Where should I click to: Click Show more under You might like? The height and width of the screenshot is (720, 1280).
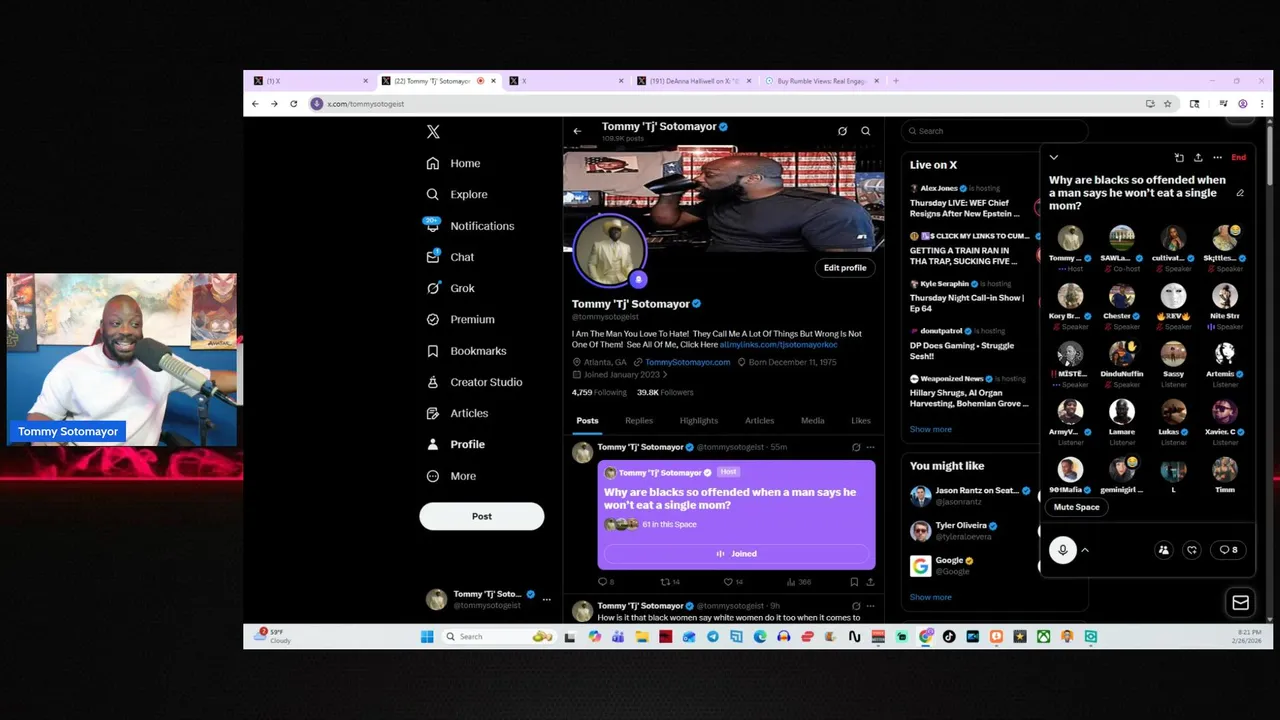coord(931,597)
